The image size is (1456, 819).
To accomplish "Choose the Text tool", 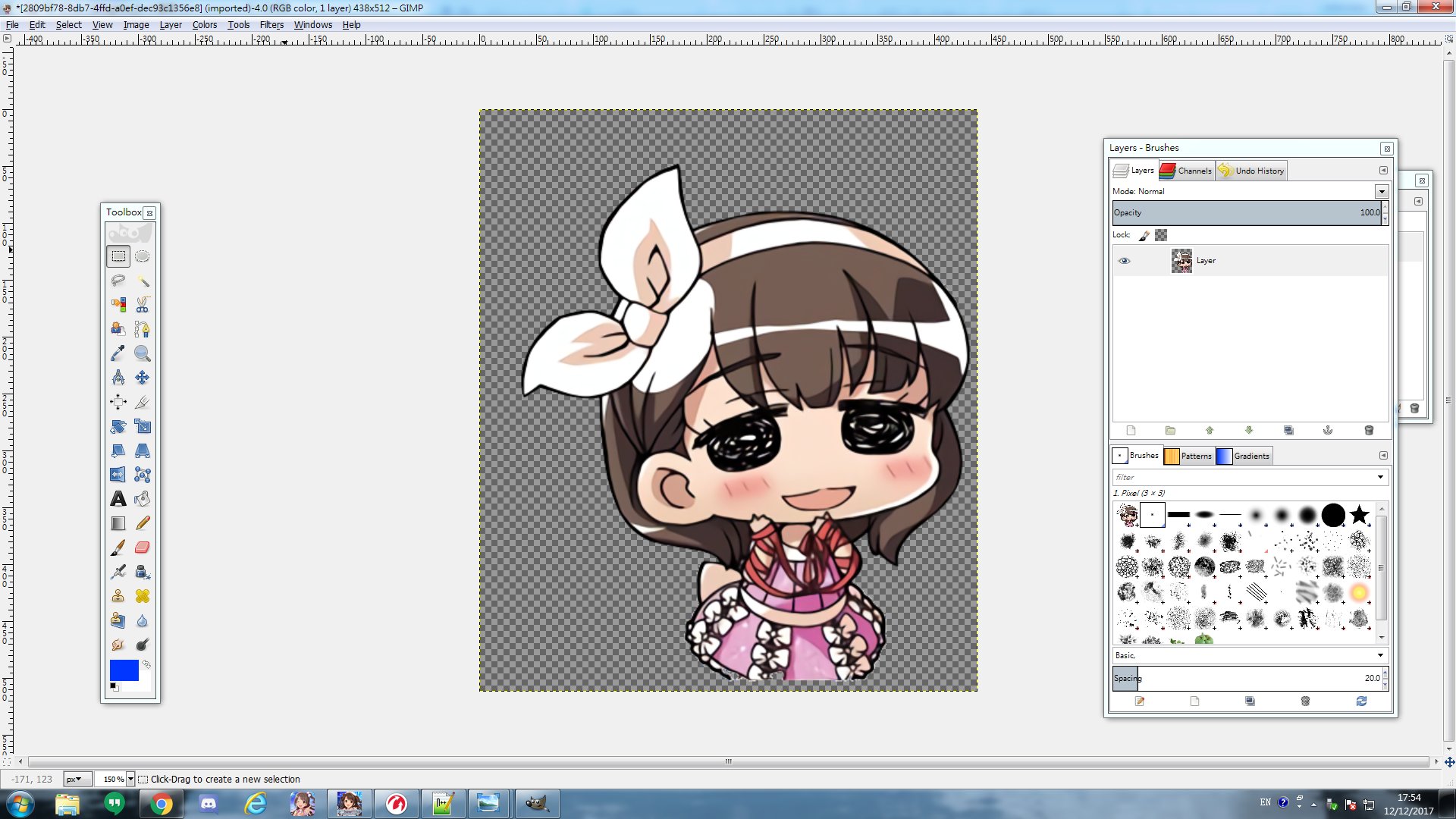I will click(x=118, y=499).
